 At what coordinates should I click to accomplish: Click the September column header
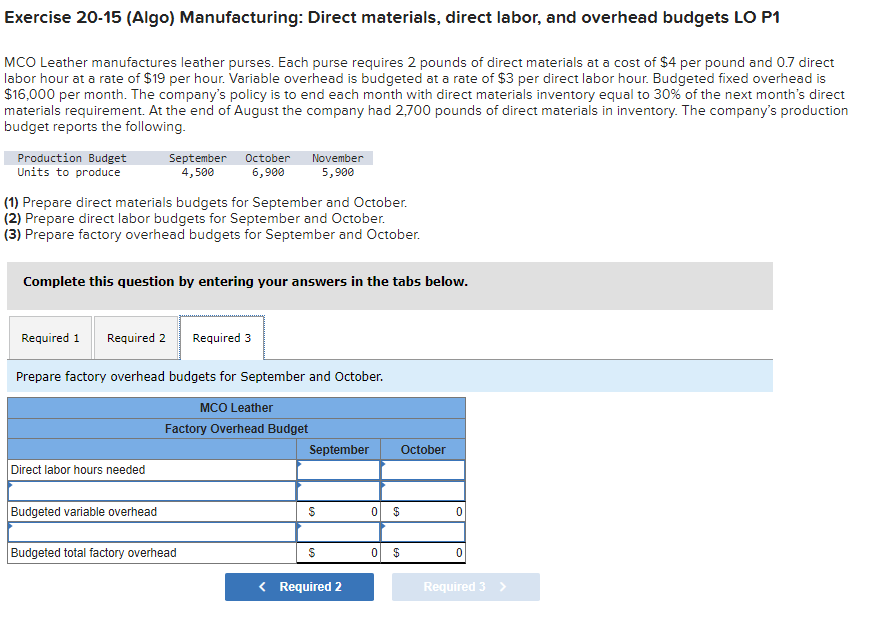coord(339,449)
